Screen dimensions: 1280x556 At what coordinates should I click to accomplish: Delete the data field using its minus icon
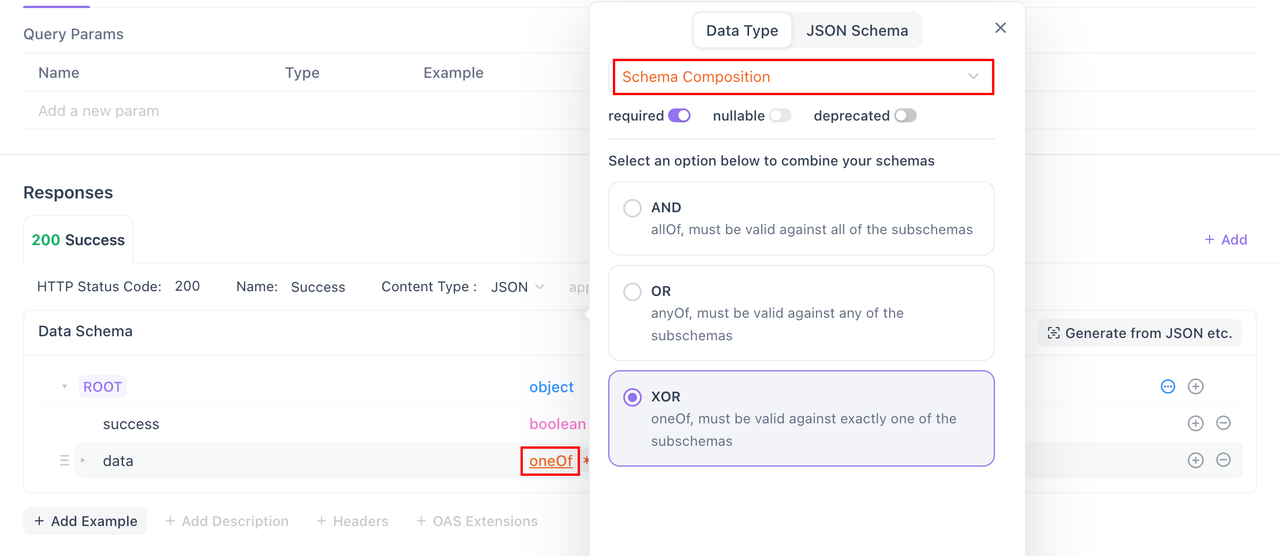pos(1223,460)
